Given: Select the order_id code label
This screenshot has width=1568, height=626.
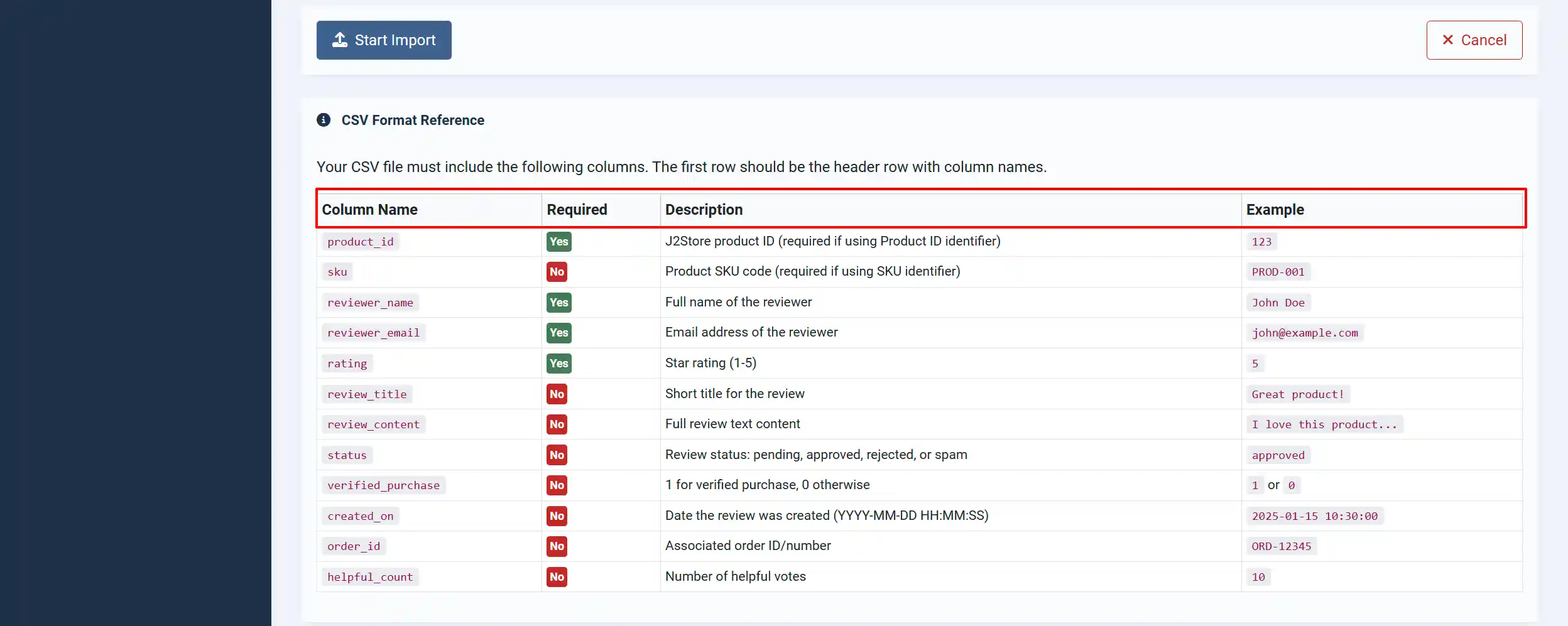Looking at the screenshot, I should 354,546.
